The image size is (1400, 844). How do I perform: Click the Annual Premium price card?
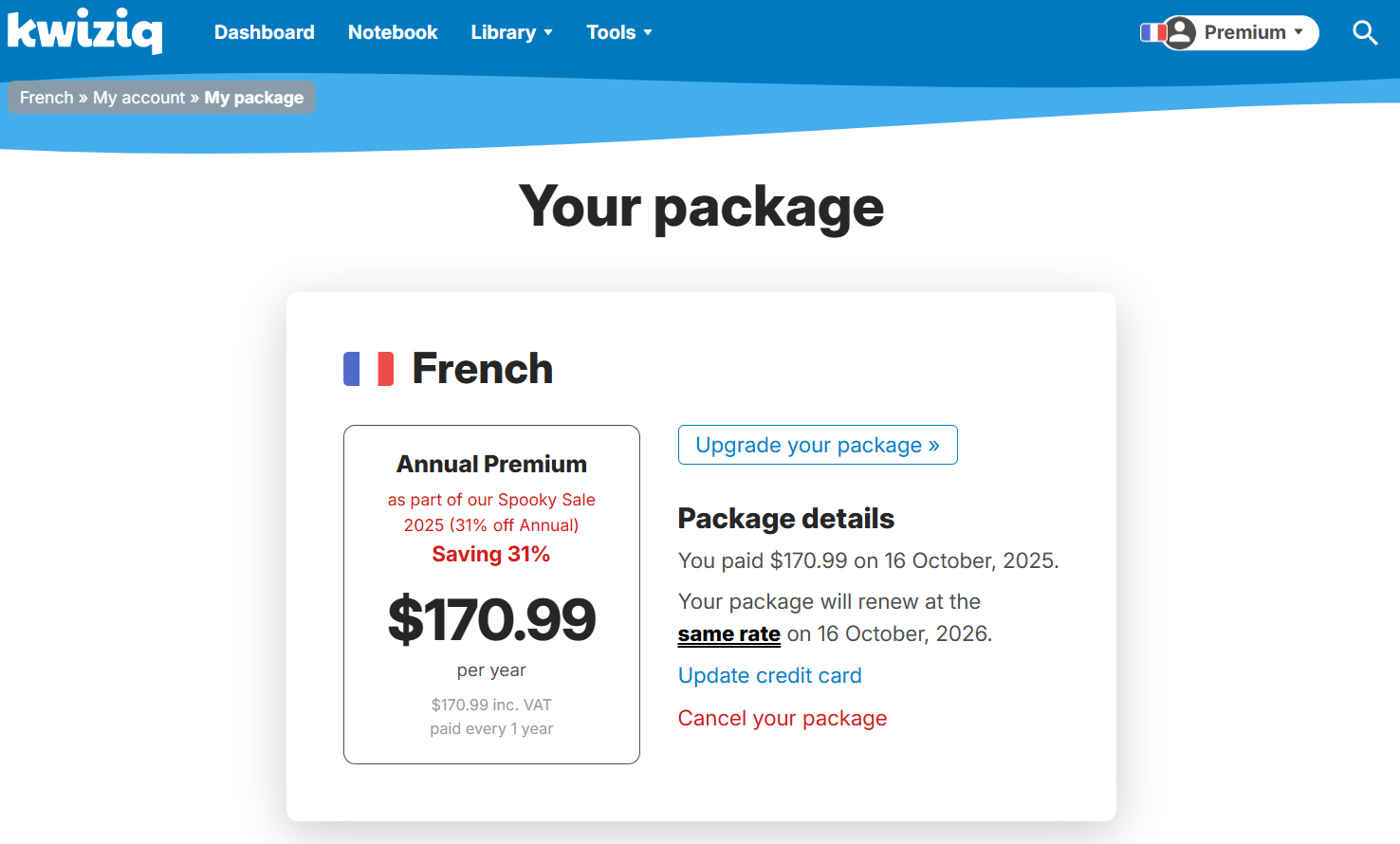(x=491, y=595)
